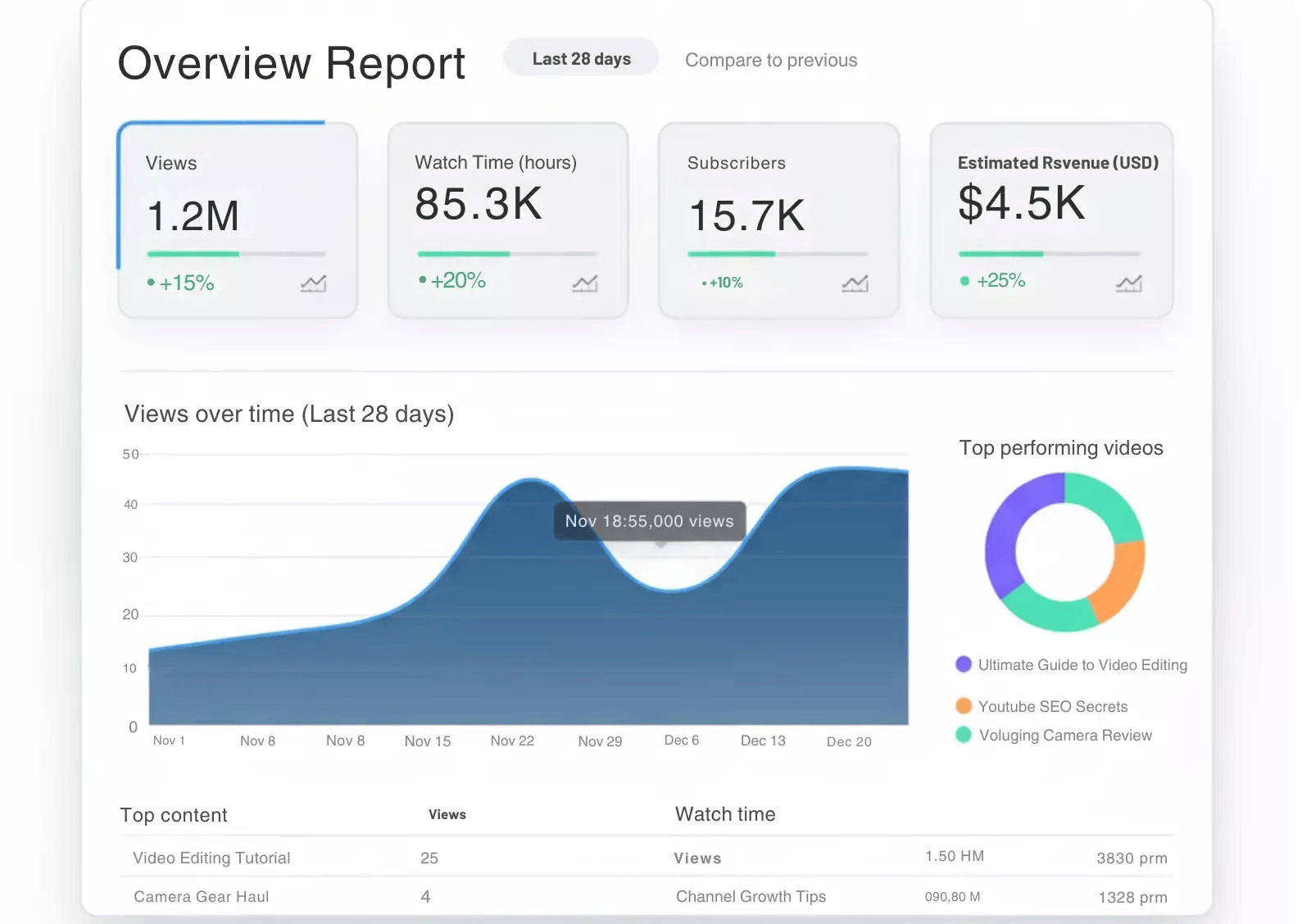This screenshot has width=1311, height=924.
Task: Click the Views card sparkline chart icon
Action: (x=314, y=284)
